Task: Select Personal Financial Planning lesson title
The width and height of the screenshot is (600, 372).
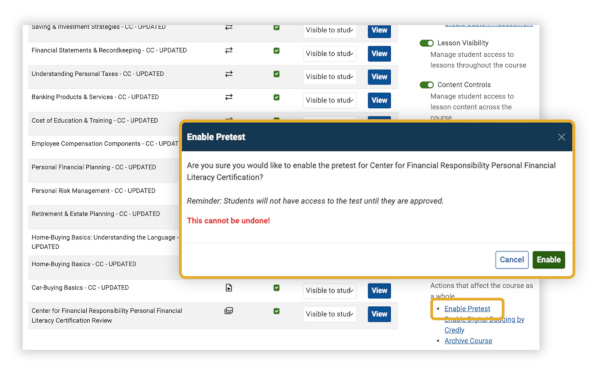Action: 94,167
